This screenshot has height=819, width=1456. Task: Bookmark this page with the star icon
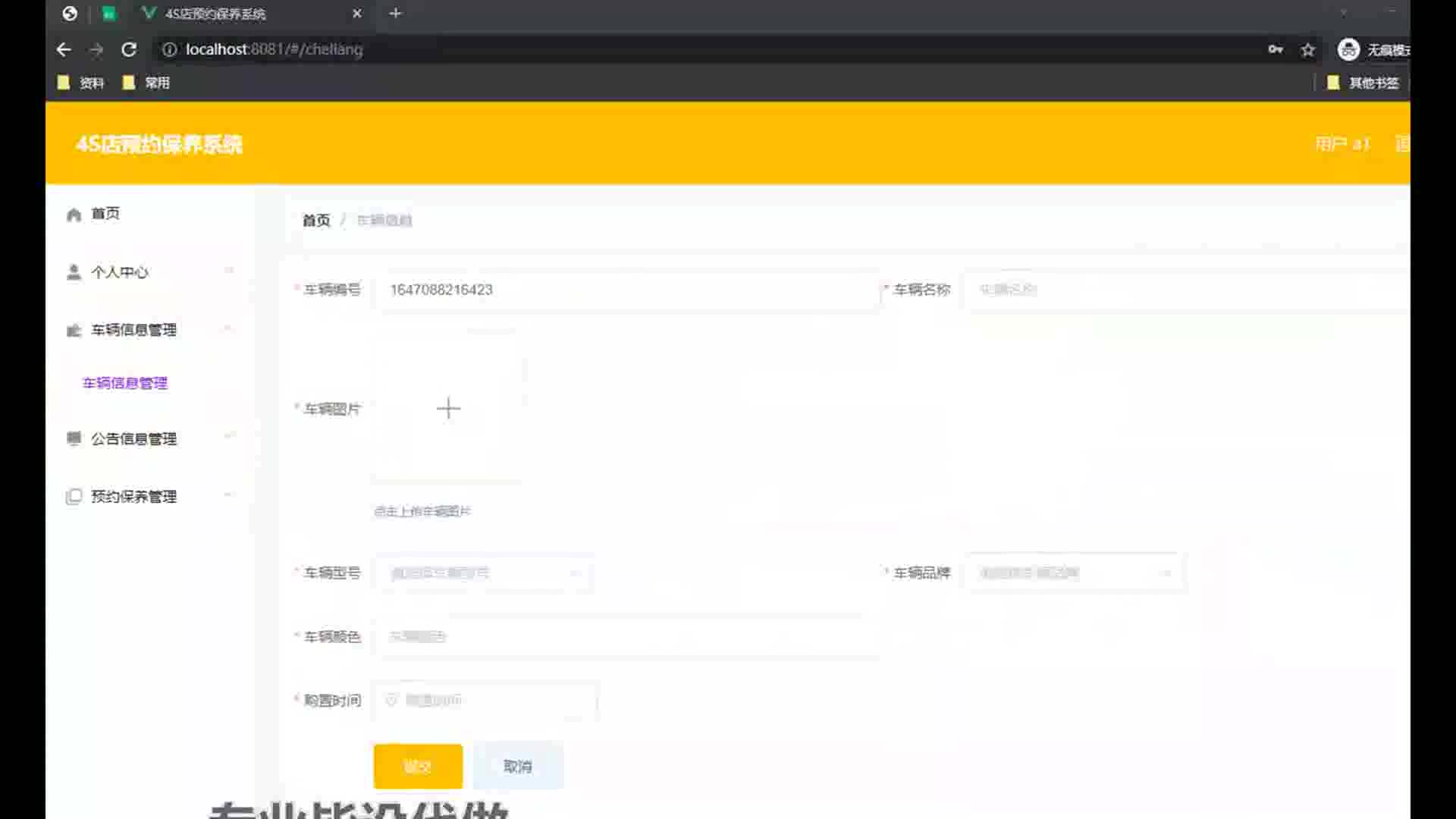coord(1307,49)
